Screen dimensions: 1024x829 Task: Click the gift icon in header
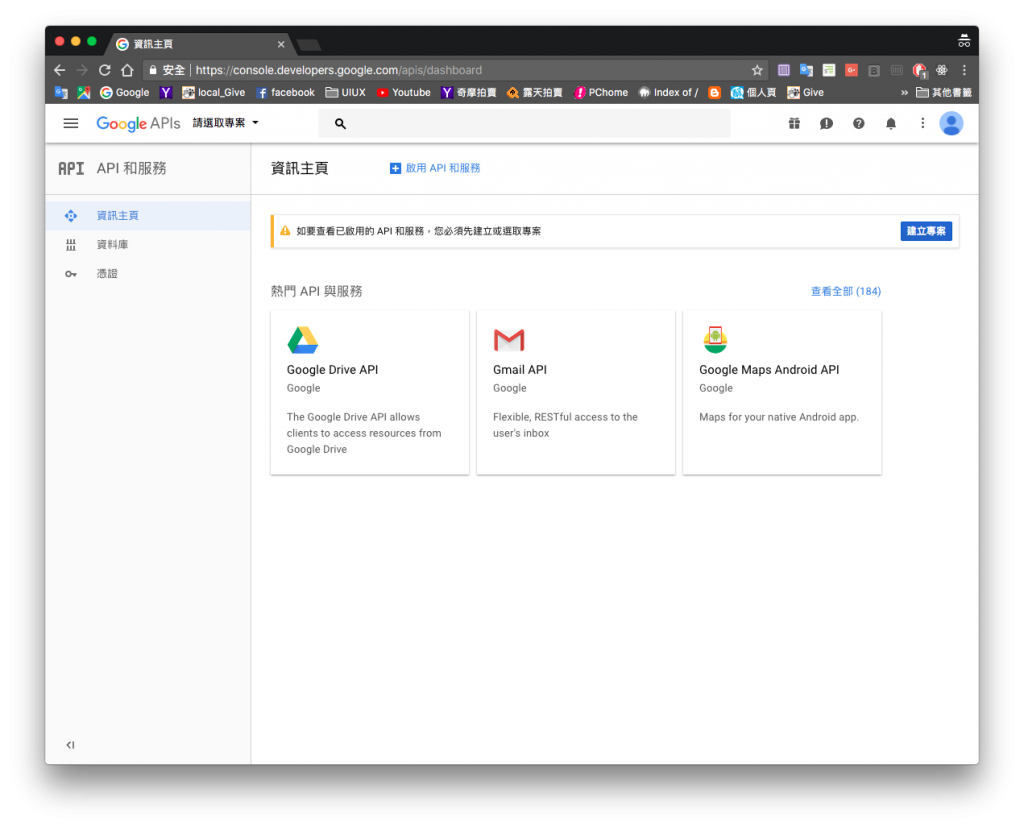794,123
